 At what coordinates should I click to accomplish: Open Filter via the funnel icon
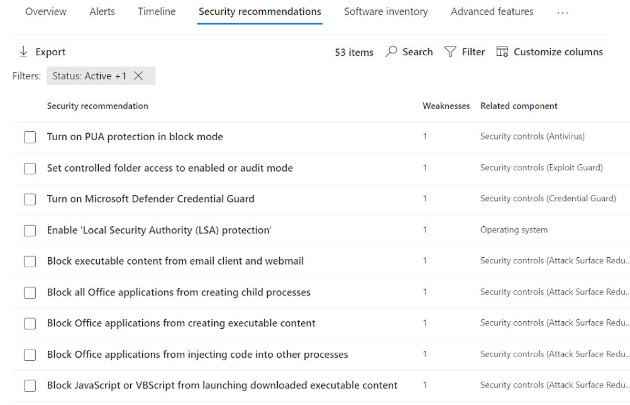[450, 52]
